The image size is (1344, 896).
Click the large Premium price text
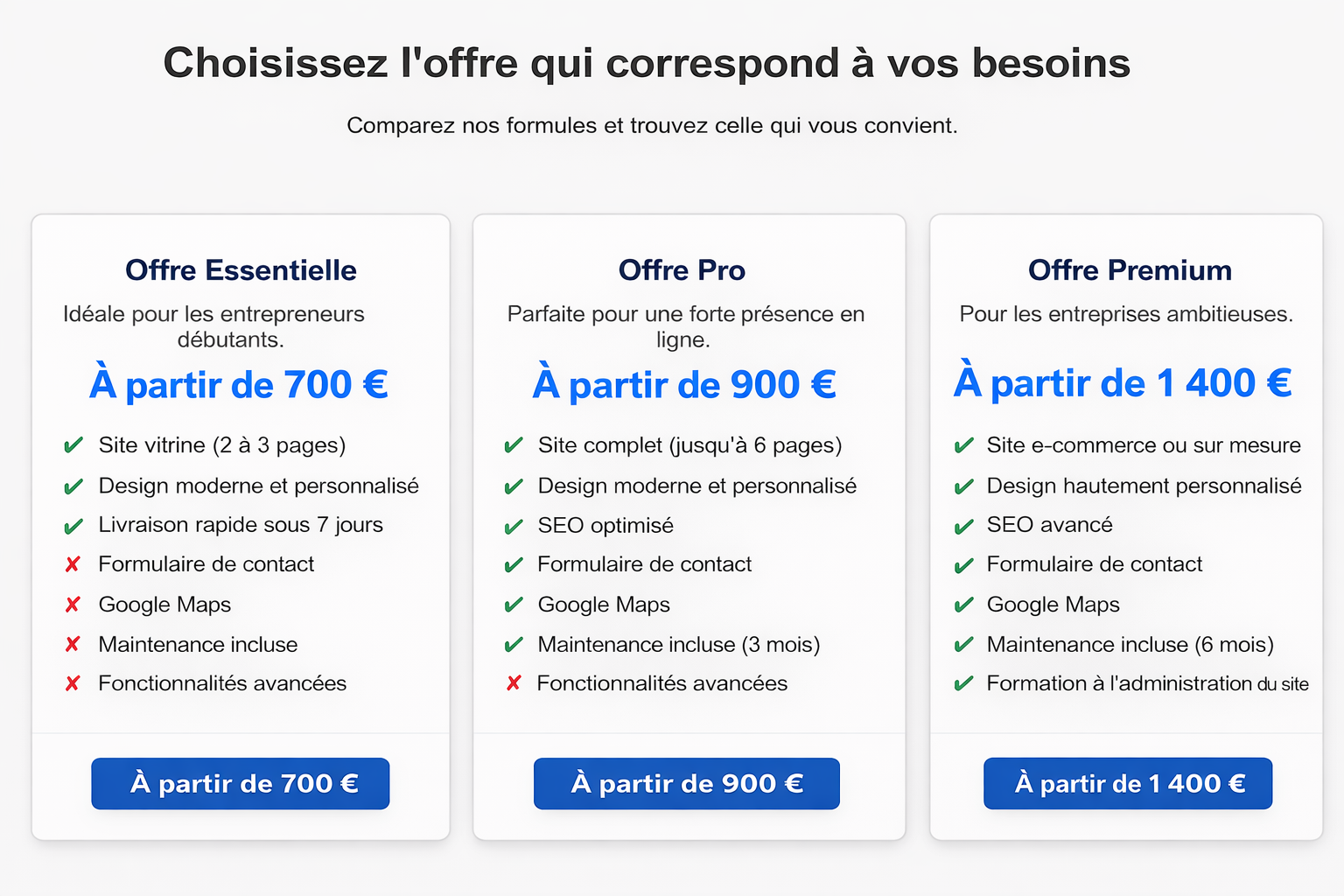[x=1123, y=383]
